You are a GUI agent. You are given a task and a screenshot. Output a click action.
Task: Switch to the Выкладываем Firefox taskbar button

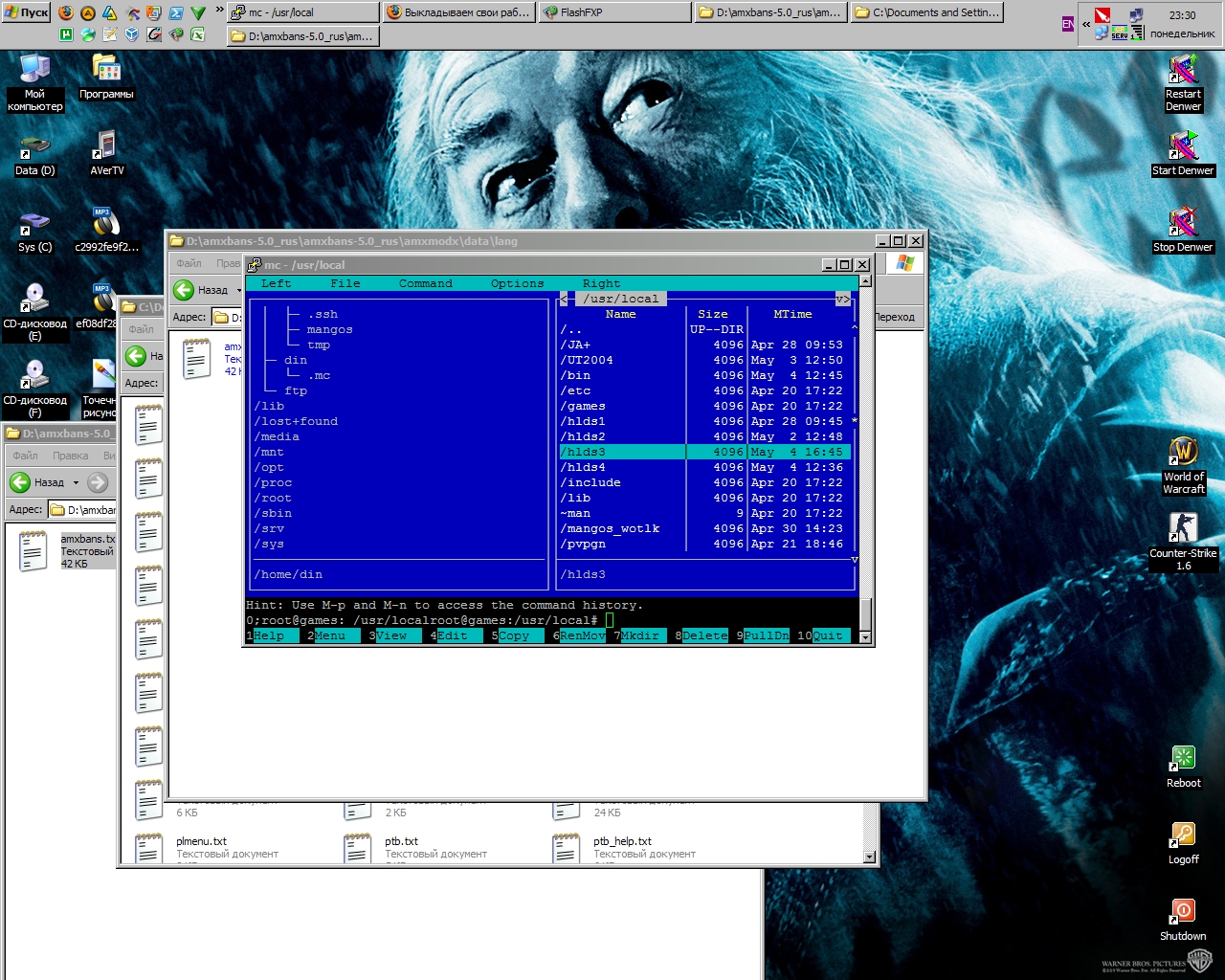(458, 12)
